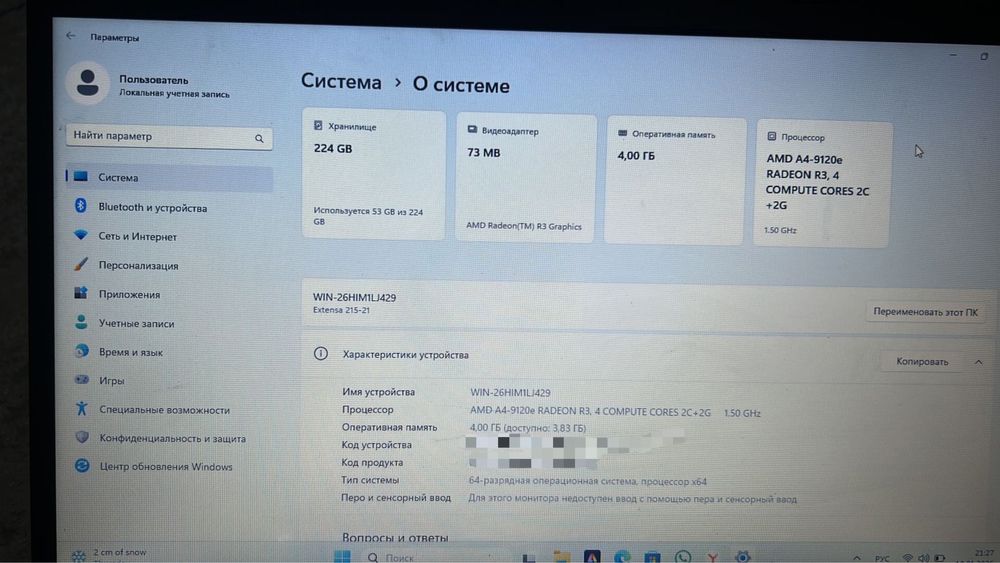Screen dimensions: 1000x563
Task: Click the Имя устройства value WIN-26HIM1LJ429
Action: 510,393
